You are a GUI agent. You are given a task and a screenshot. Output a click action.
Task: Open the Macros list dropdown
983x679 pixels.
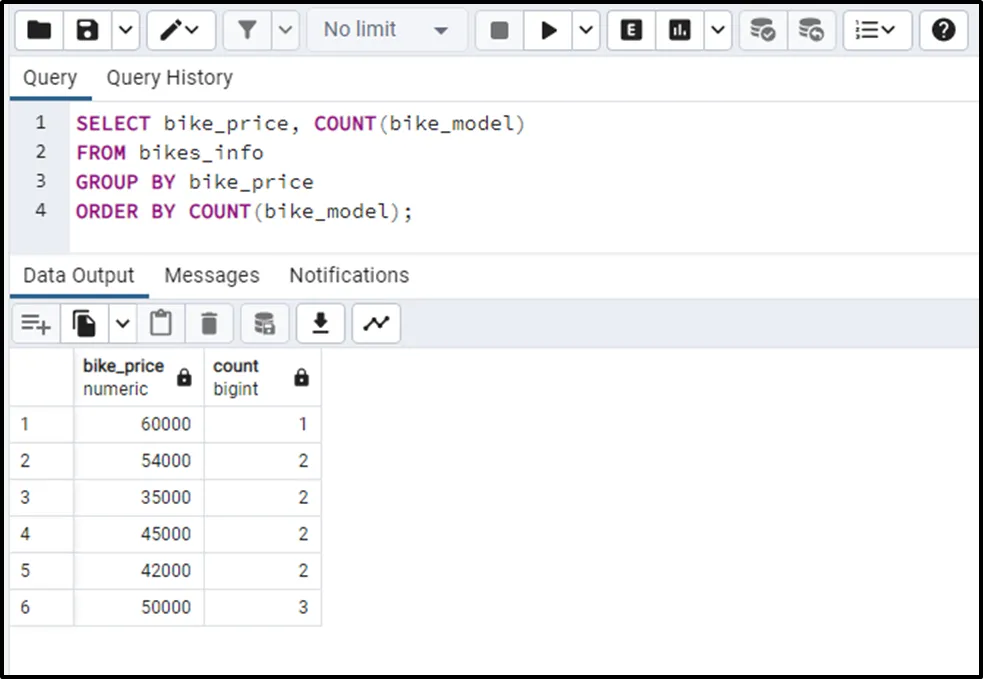tap(877, 30)
